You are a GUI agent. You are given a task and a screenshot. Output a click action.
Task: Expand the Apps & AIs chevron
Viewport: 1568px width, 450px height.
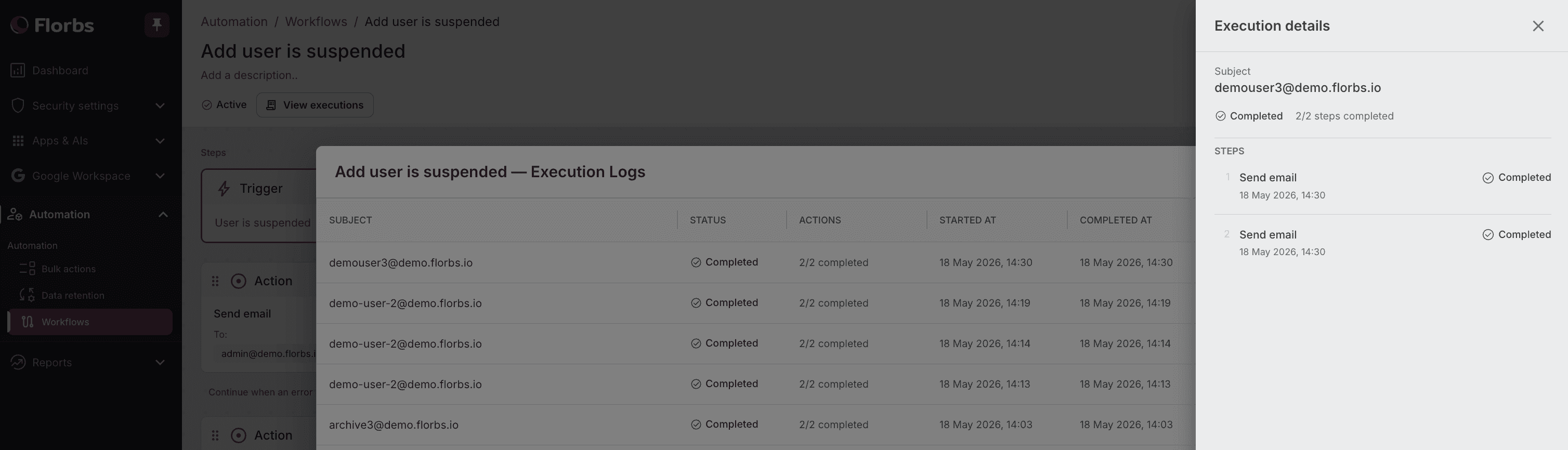click(160, 141)
